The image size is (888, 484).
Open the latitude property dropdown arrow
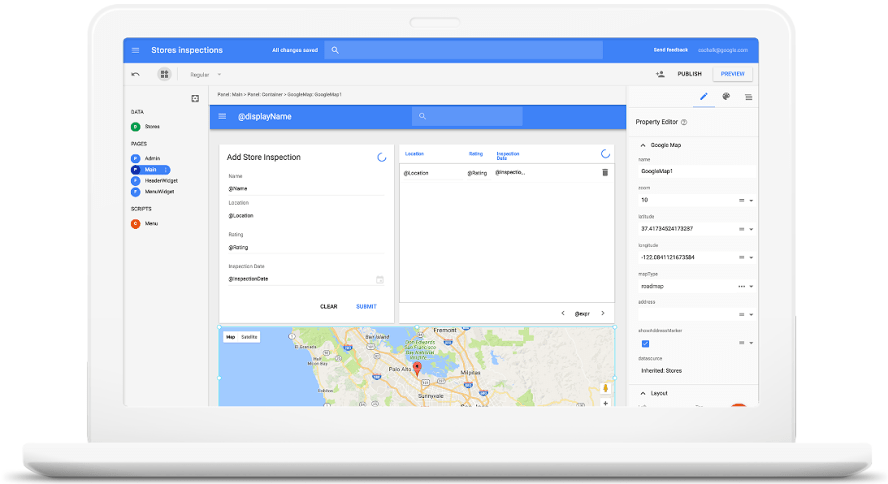coord(752,229)
